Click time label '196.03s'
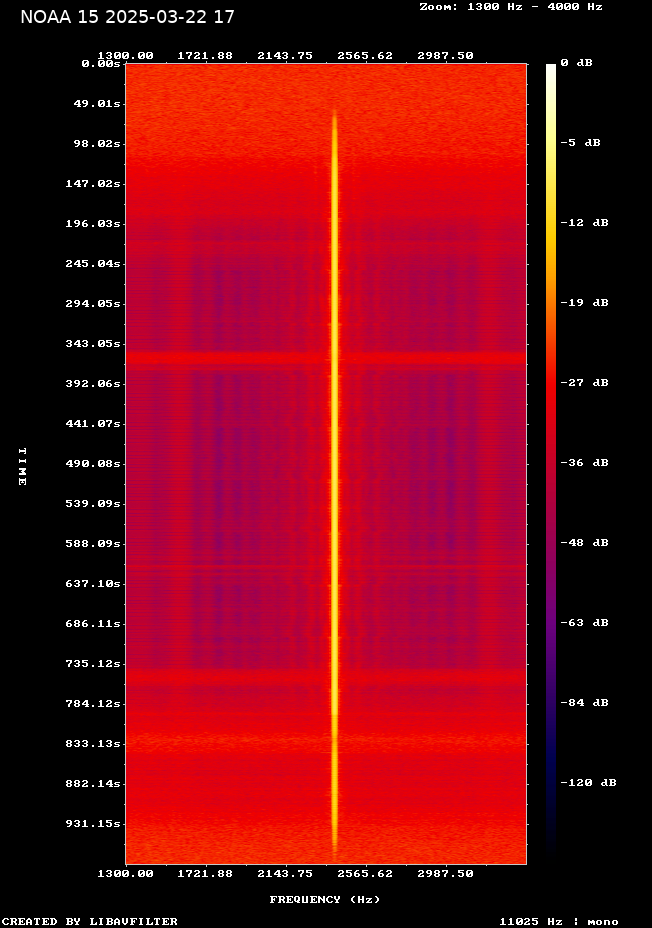The height and width of the screenshot is (928, 652). coord(93,224)
